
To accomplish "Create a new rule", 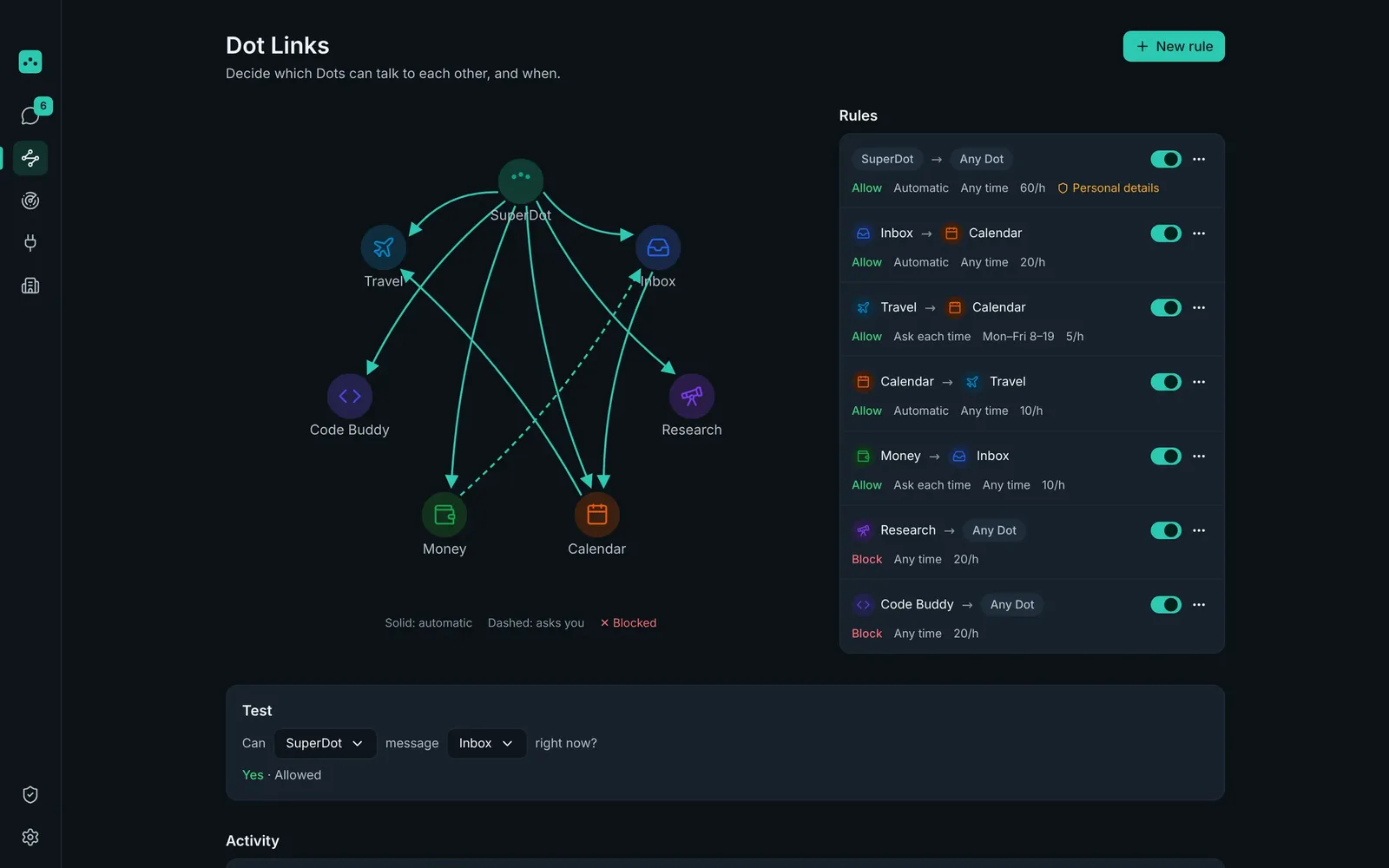I will (x=1174, y=47).
